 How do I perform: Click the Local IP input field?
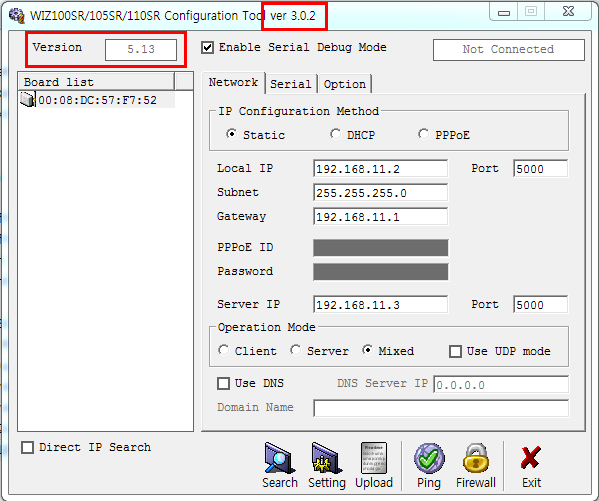380,169
